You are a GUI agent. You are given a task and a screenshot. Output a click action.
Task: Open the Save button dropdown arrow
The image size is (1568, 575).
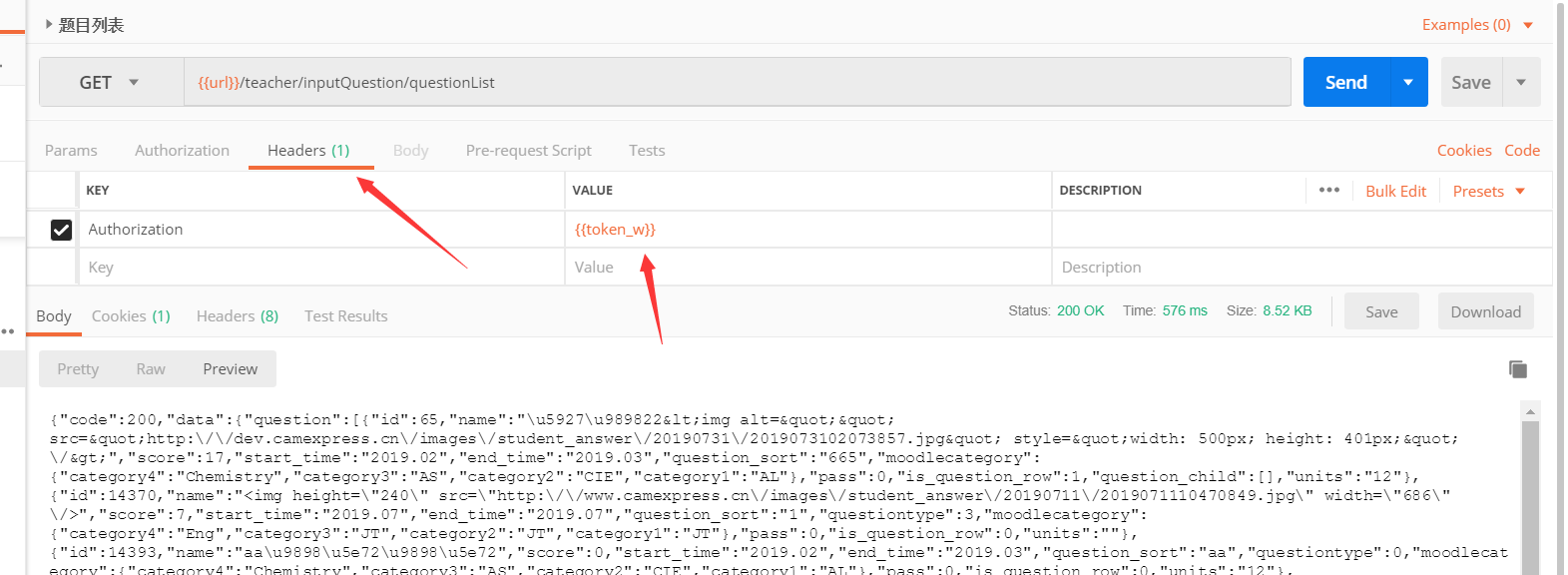pyautogui.click(x=1520, y=83)
